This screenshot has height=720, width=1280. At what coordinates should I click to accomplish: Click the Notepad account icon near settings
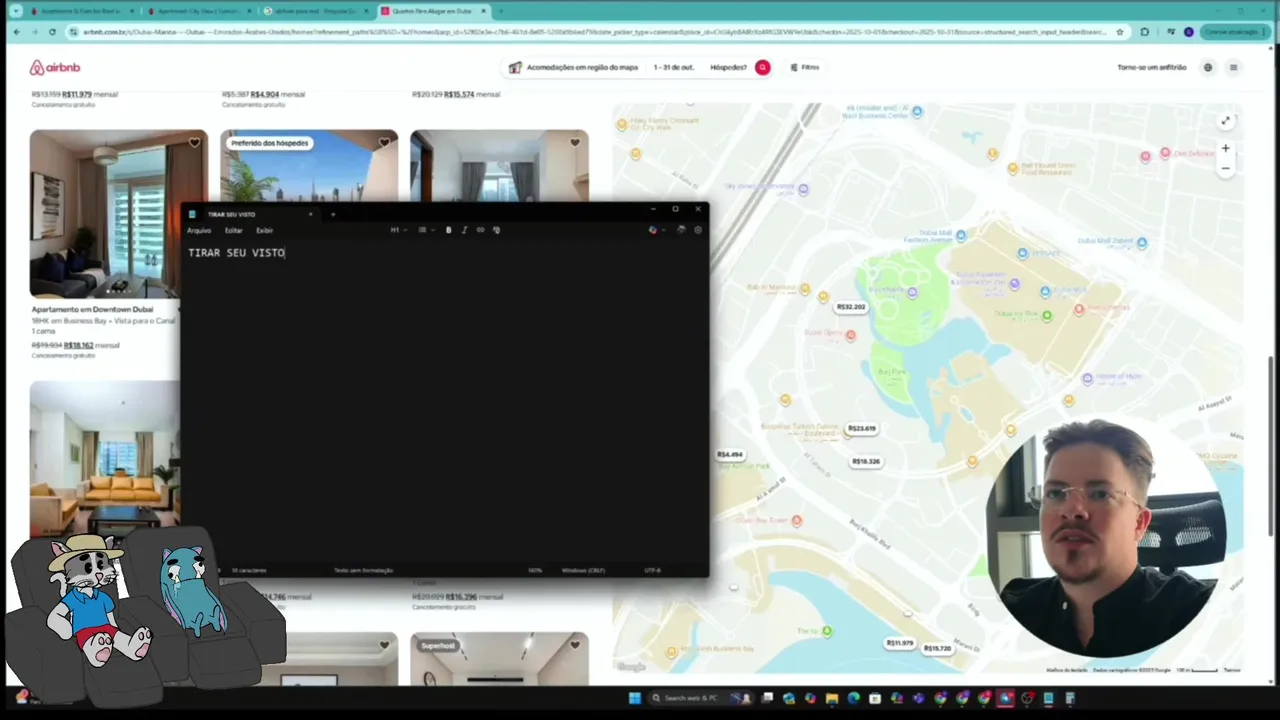point(681,230)
